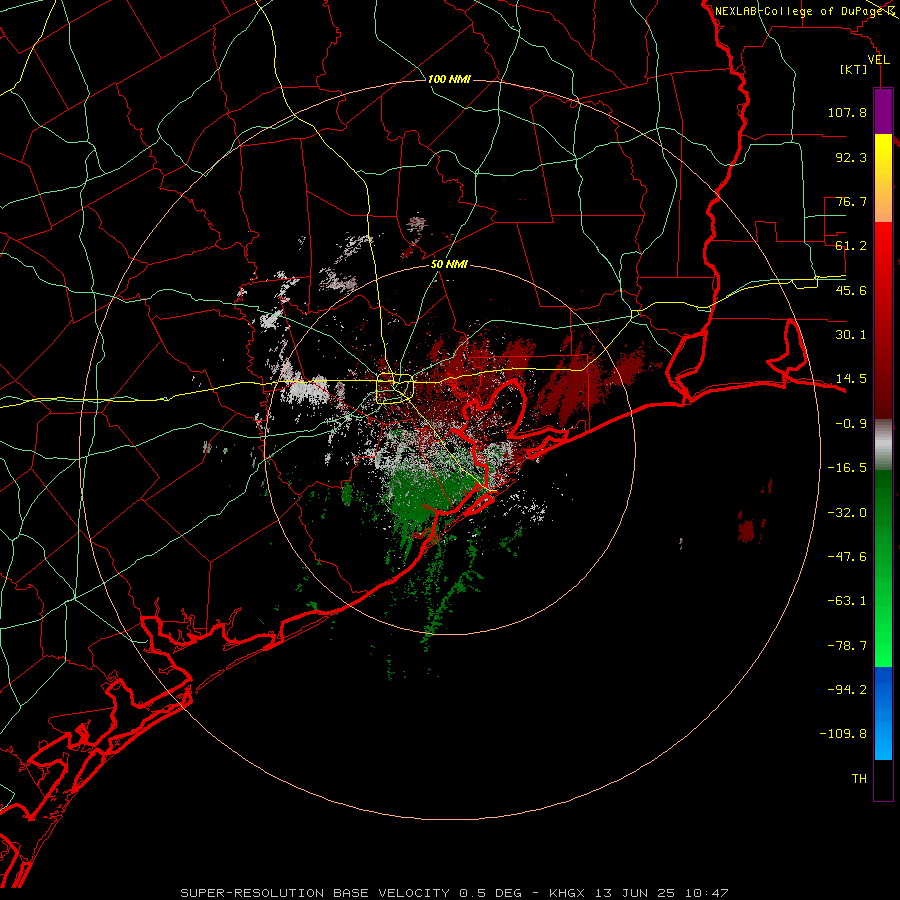900x900 pixels.
Task: Select the 30.1 velocity scale value
Action: pyautogui.click(x=851, y=335)
